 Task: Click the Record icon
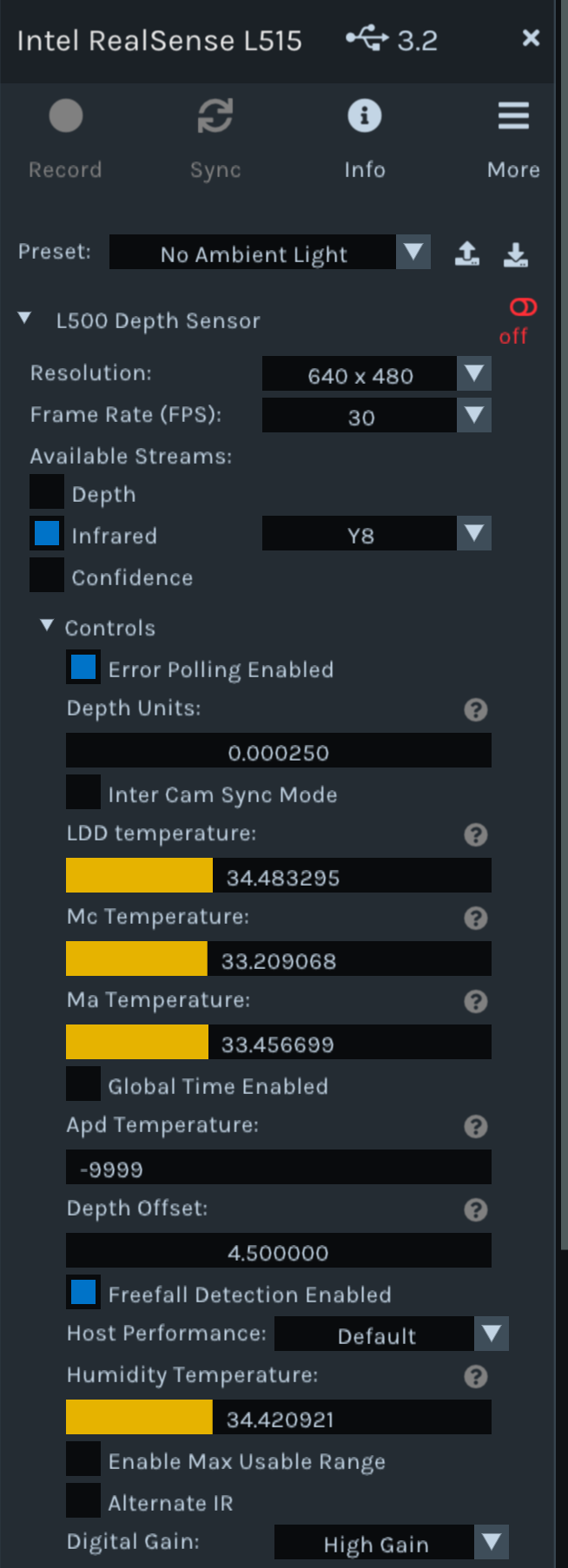(65, 114)
